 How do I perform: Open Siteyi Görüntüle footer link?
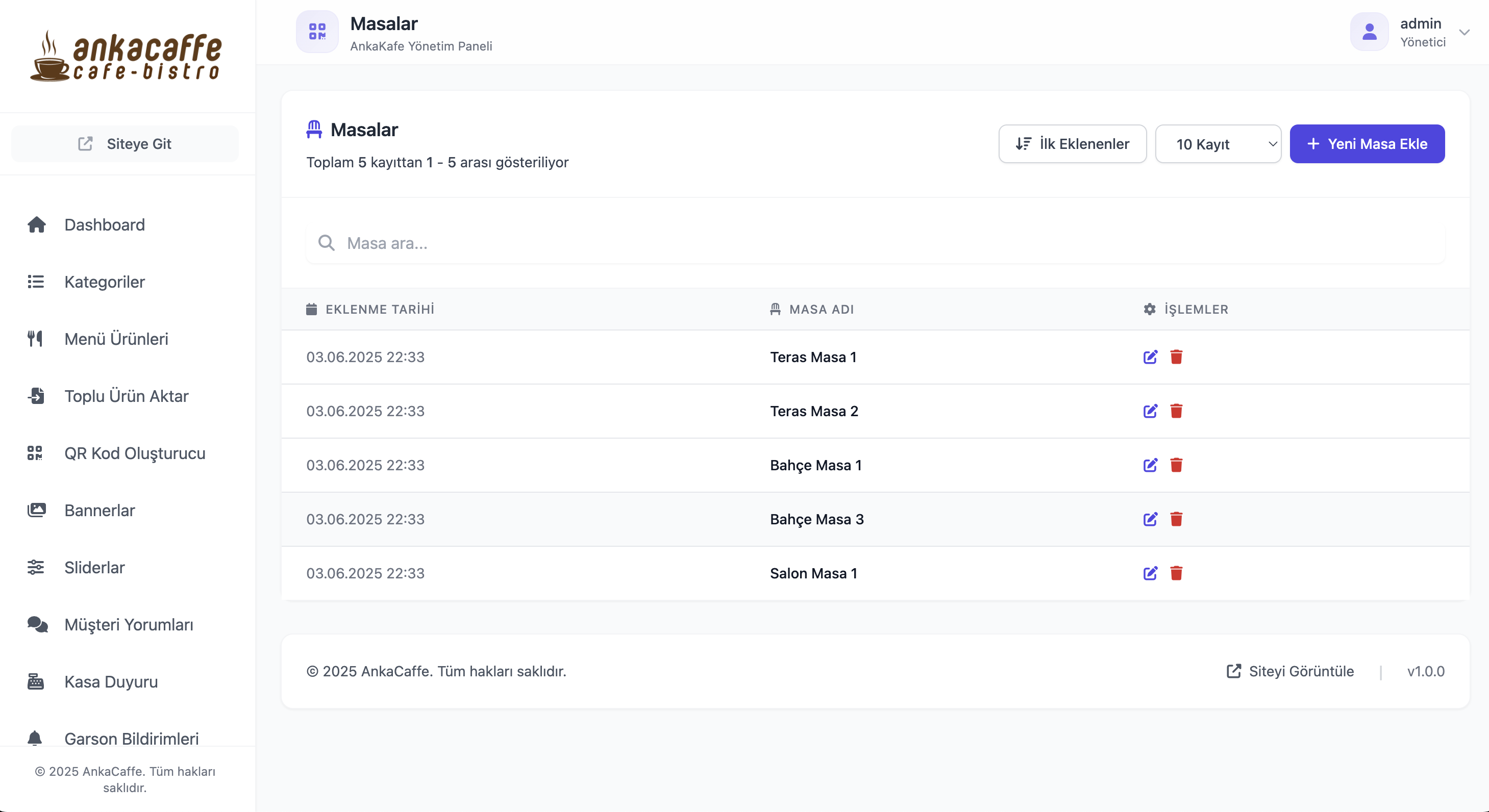(1290, 671)
